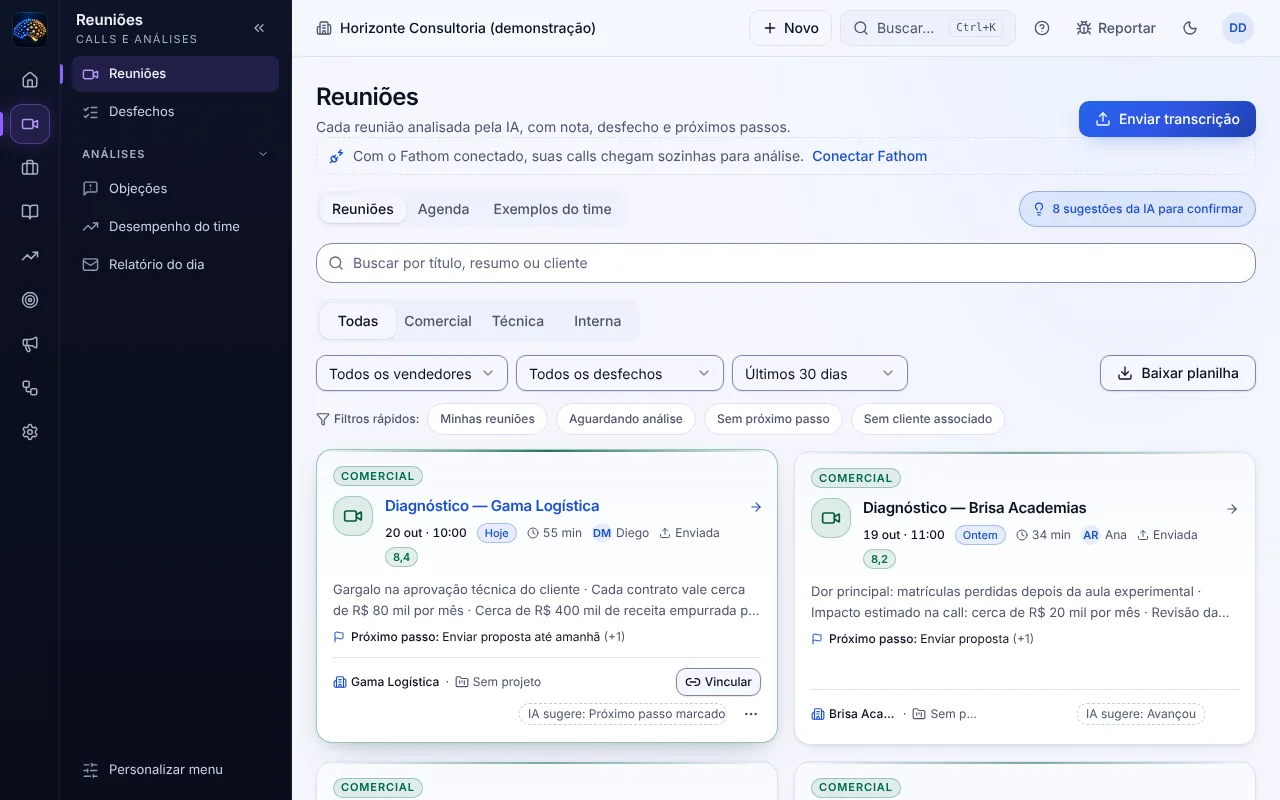The width and height of the screenshot is (1280, 800).
Task: Click the 8,2 score badge
Action: (x=879, y=559)
